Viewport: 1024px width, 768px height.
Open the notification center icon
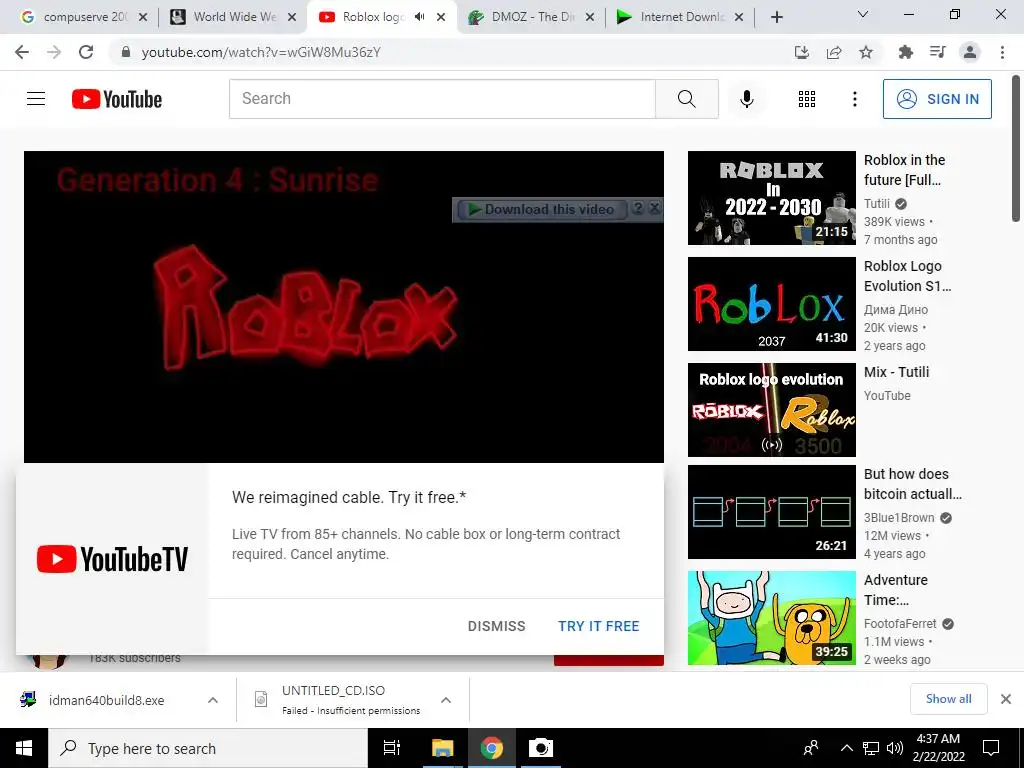(x=991, y=748)
